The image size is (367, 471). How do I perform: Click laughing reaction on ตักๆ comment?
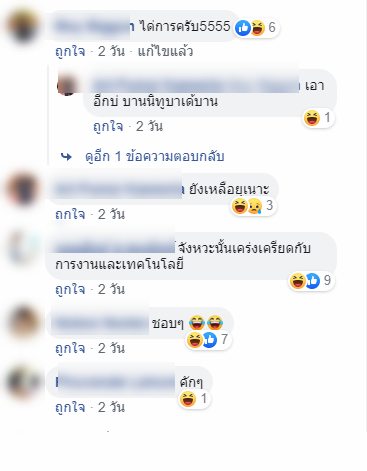coord(188,399)
